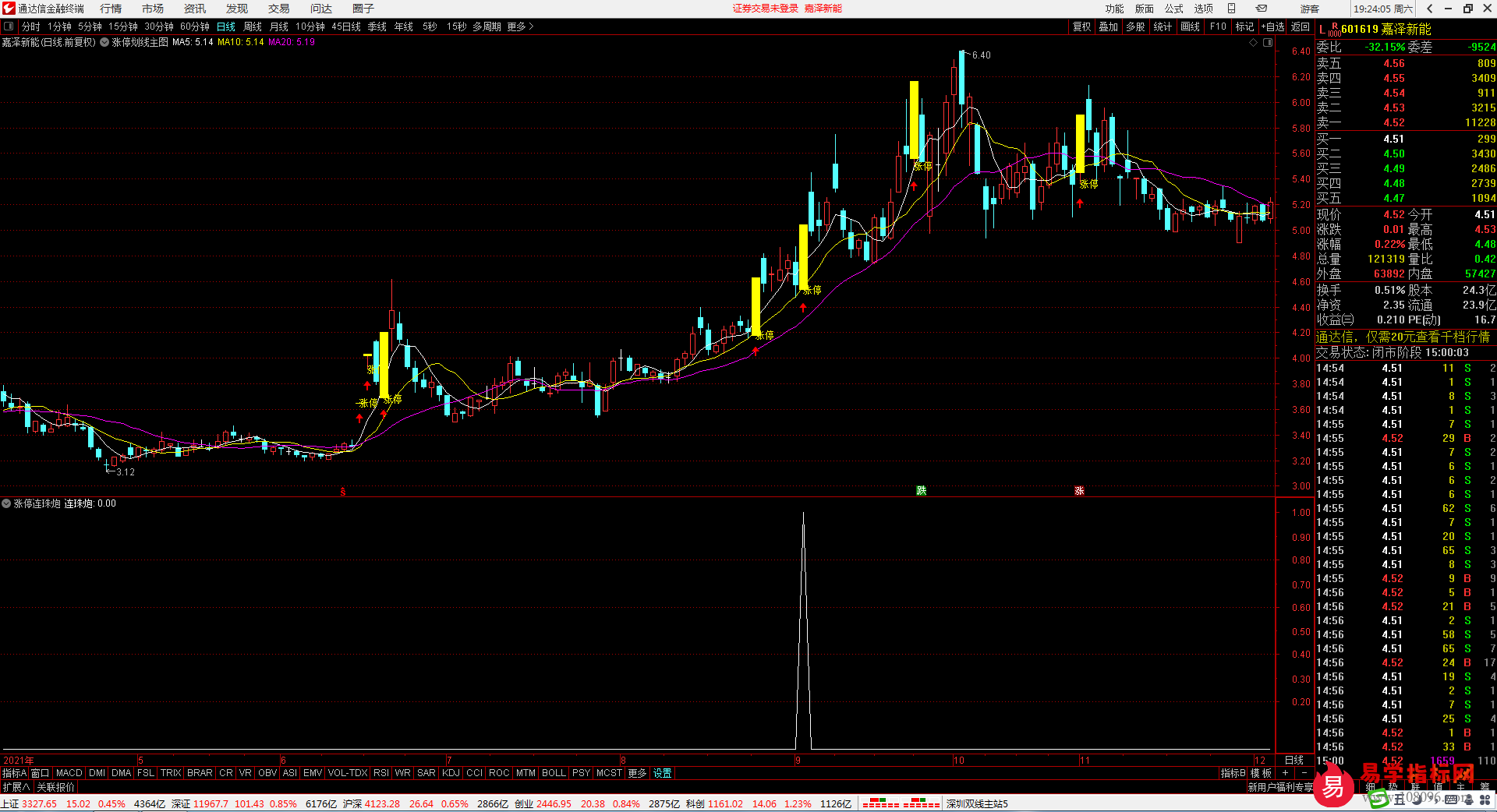Click the 返回 return button
Image resolution: width=1497 pixels, height=812 pixels.
coord(1301,26)
